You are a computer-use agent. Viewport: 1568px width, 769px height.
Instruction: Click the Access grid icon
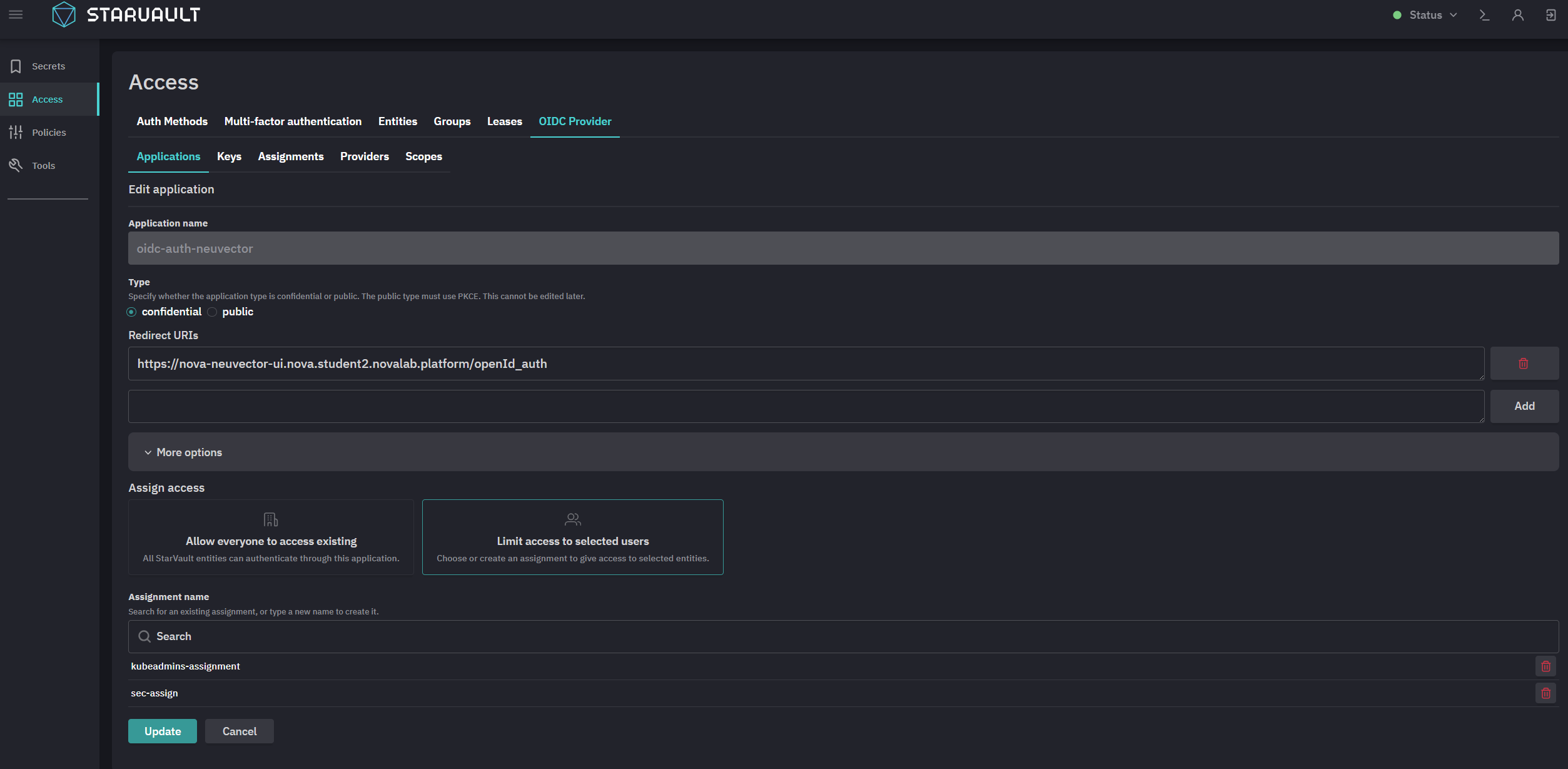16,99
